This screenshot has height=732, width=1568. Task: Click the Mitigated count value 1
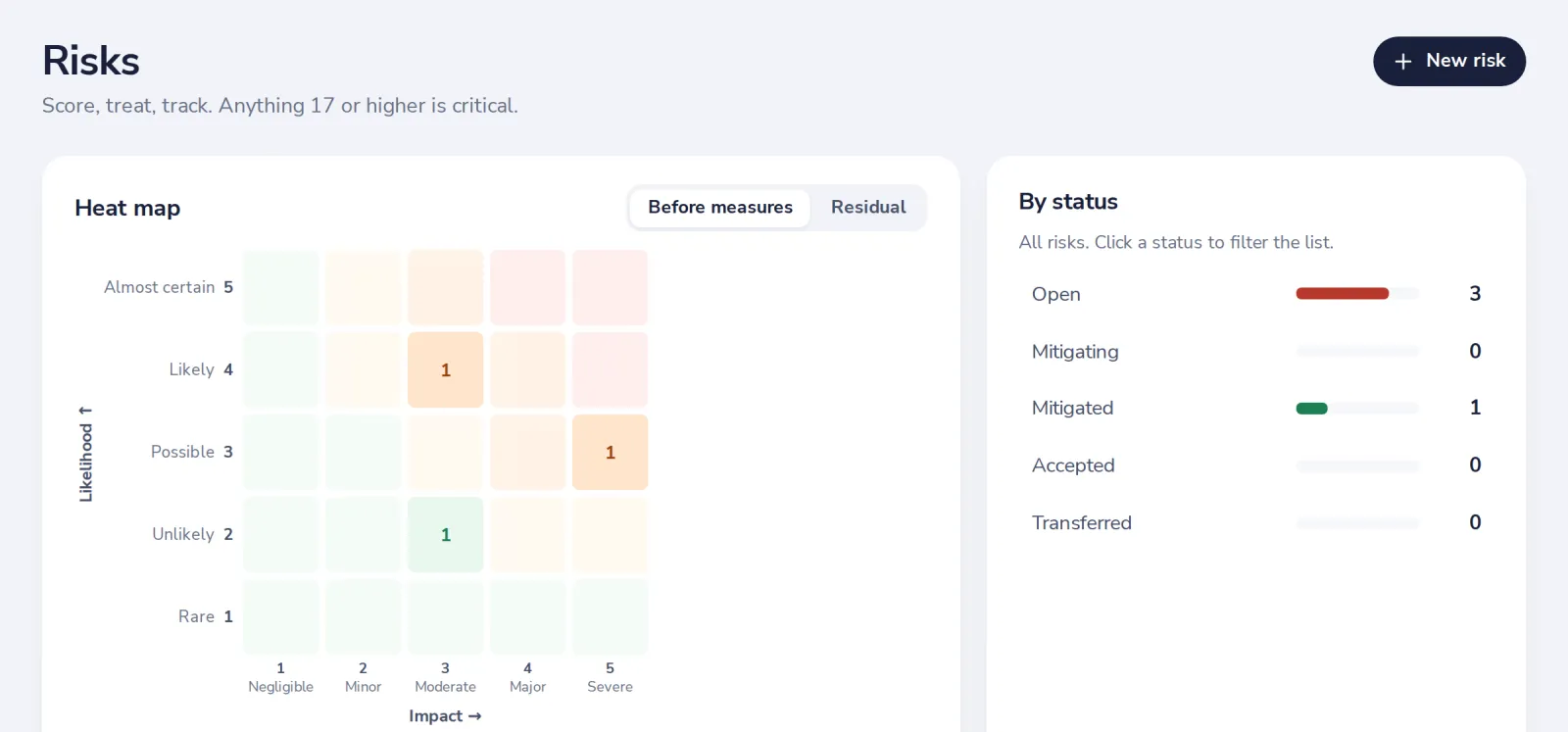click(1475, 408)
